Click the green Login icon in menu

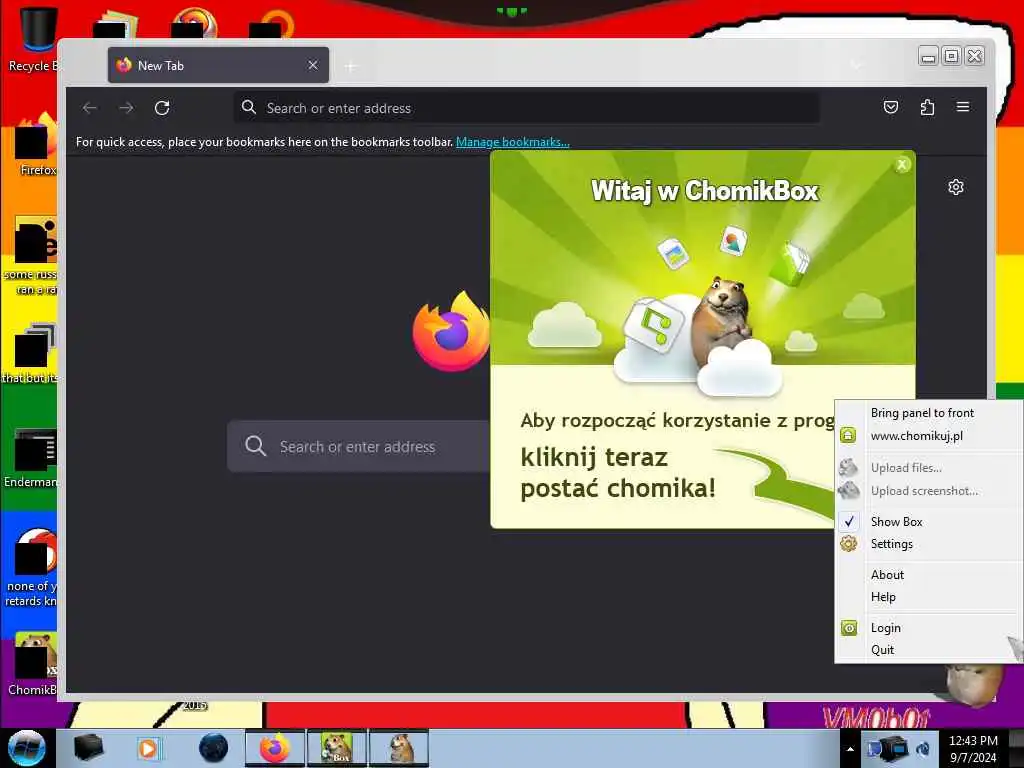pyautogui.click(x=848, y=628)
